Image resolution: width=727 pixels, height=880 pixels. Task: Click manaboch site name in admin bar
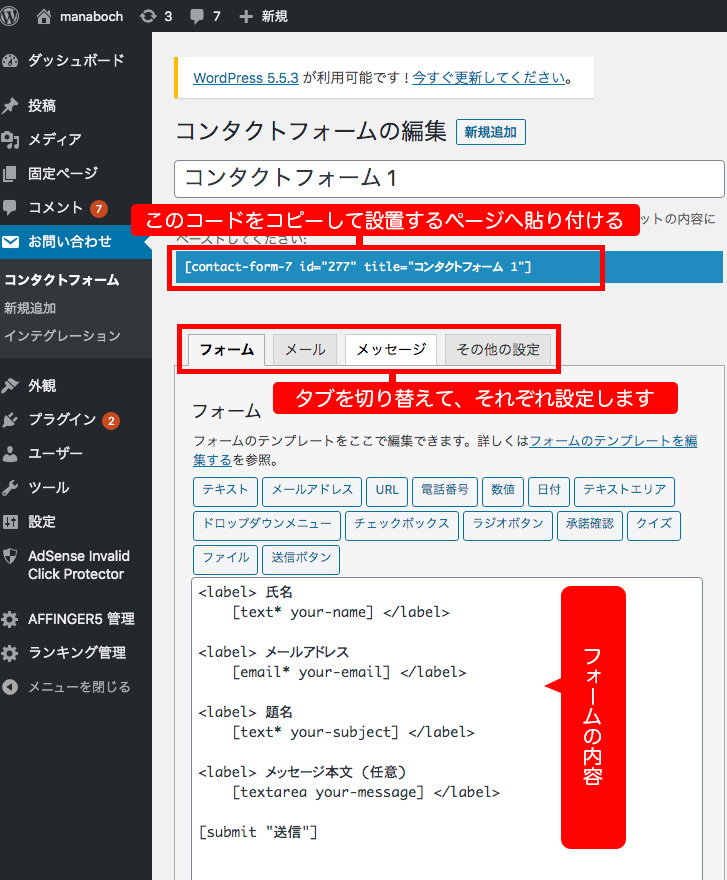pos(92,17)
